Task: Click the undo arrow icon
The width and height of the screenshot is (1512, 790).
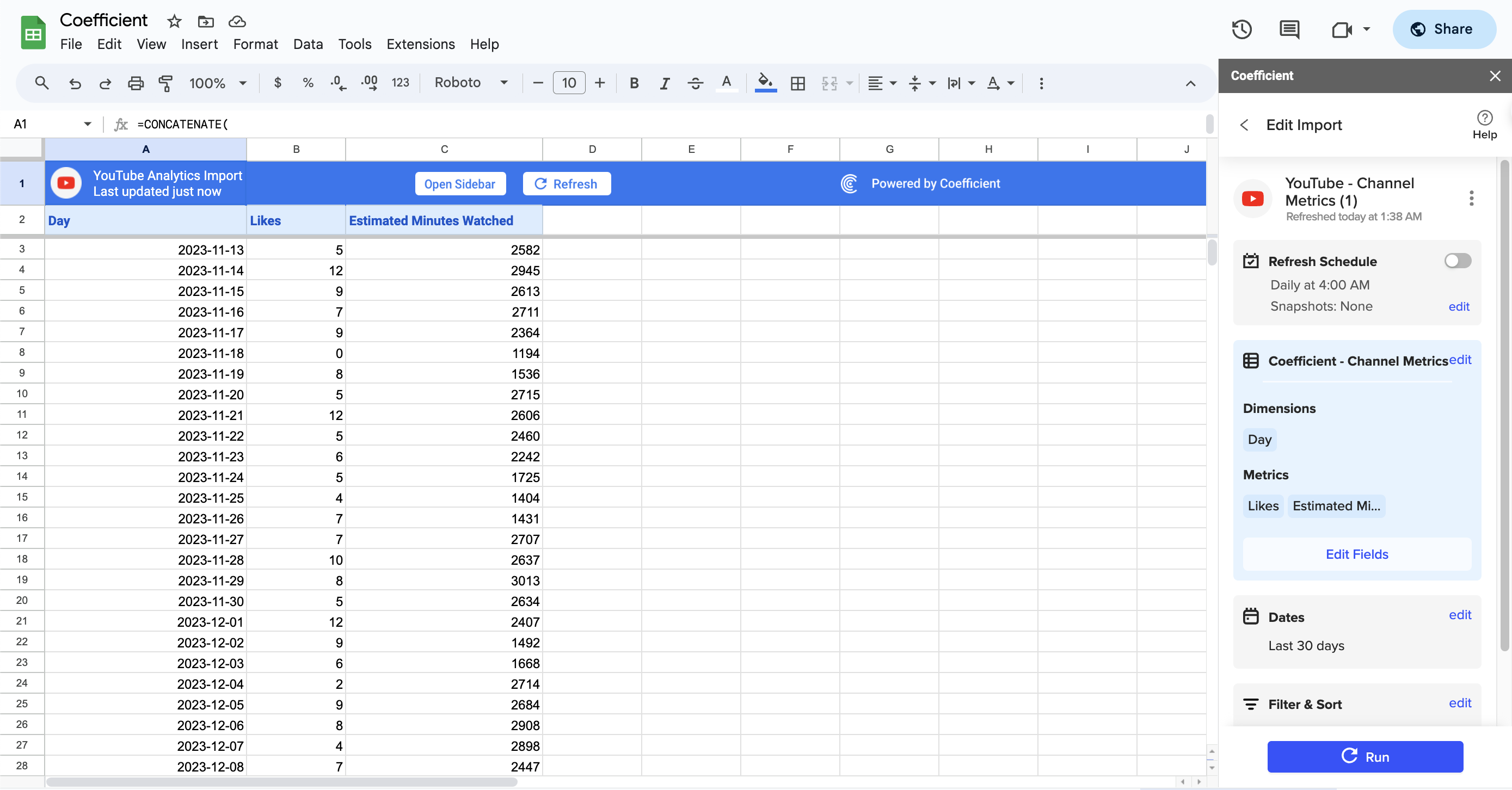Action: (x=75, y=83)
